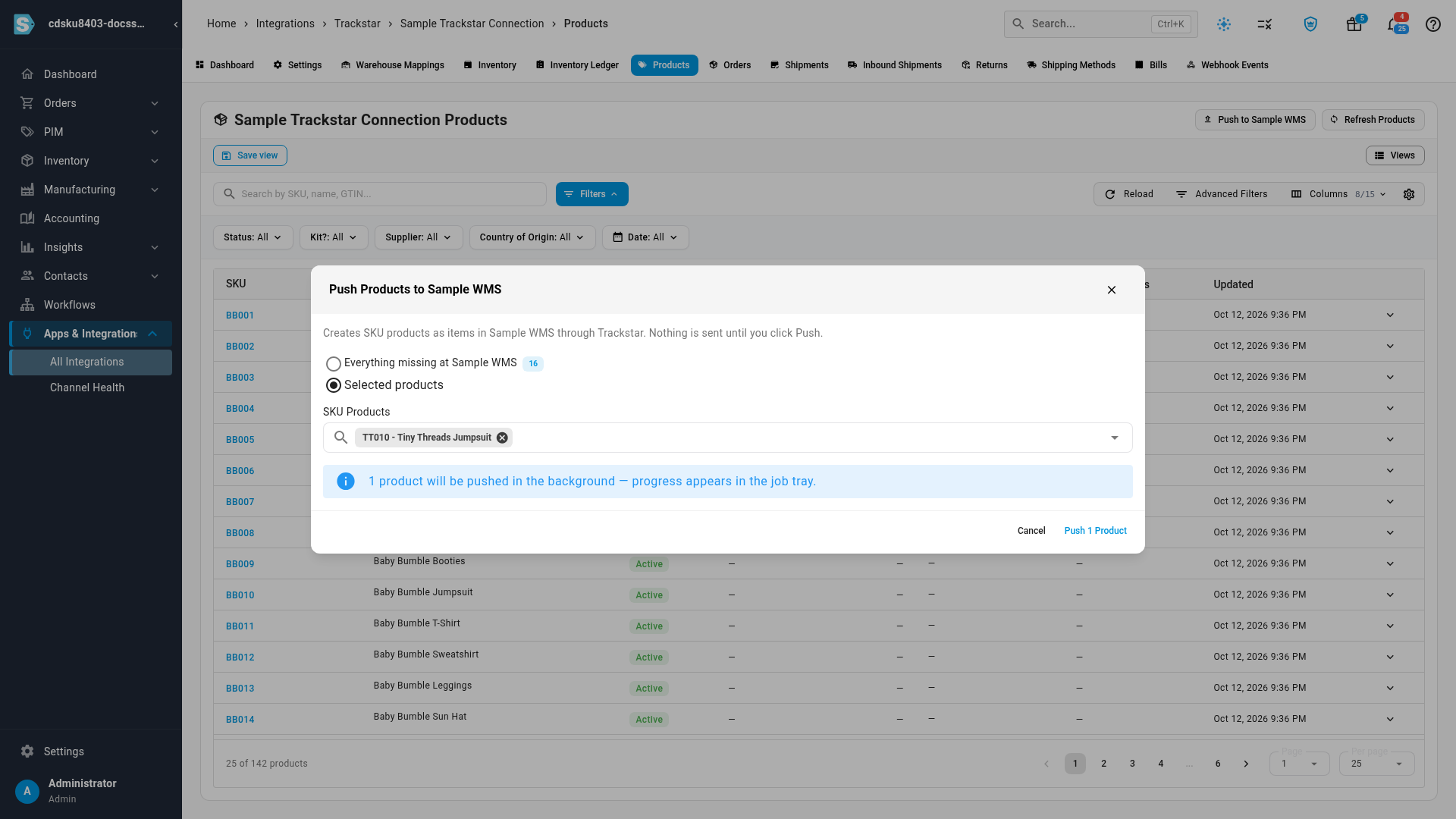Click the gift box icon in header

pyautogui.click(x=1354, y=24)
